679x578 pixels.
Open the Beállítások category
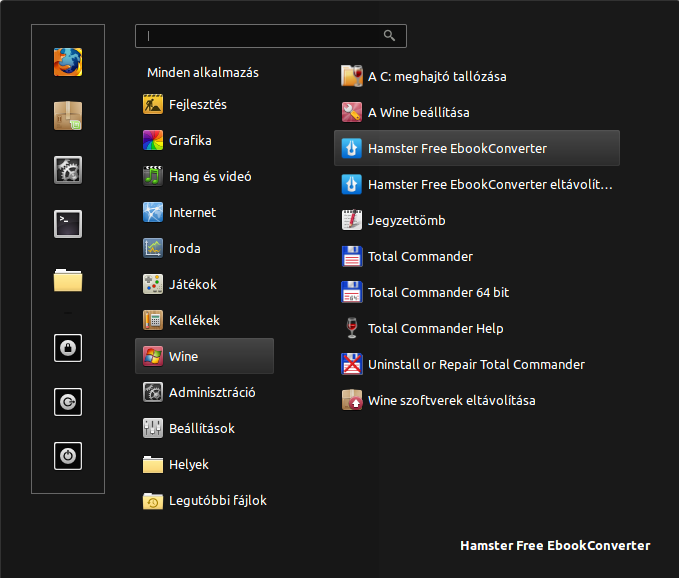pos(204,428)
